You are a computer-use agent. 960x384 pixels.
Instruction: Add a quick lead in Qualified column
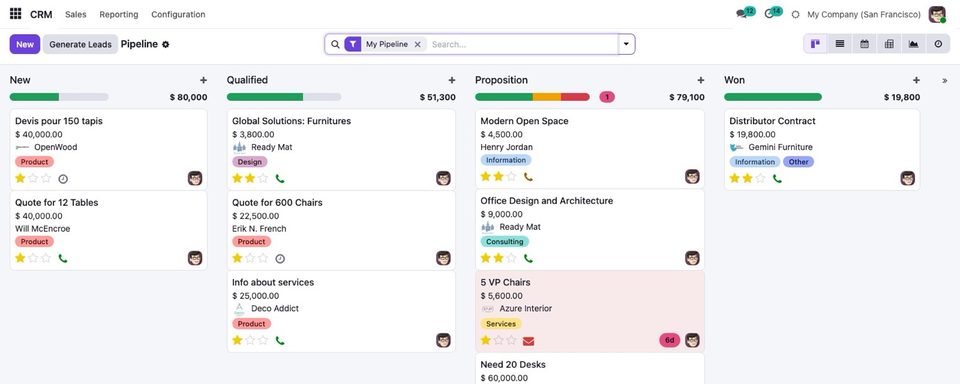click(x=452, y=80)
